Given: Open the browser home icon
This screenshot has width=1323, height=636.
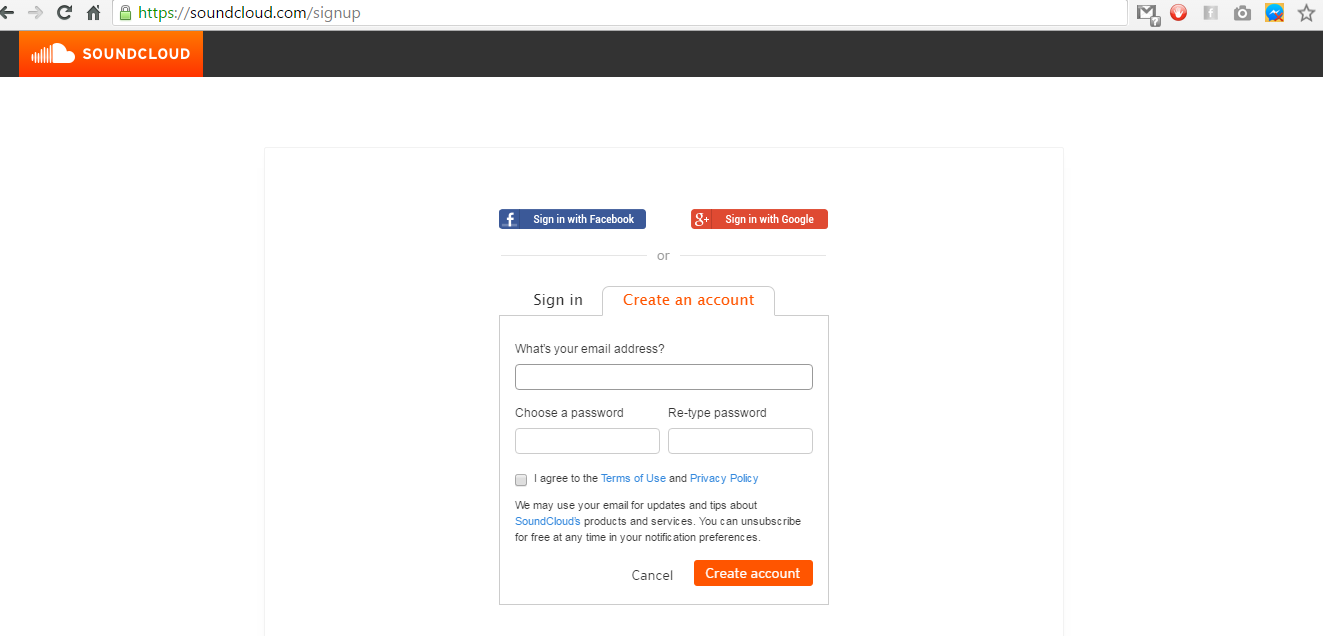Looking at the screenshot, I should [94, 13].
